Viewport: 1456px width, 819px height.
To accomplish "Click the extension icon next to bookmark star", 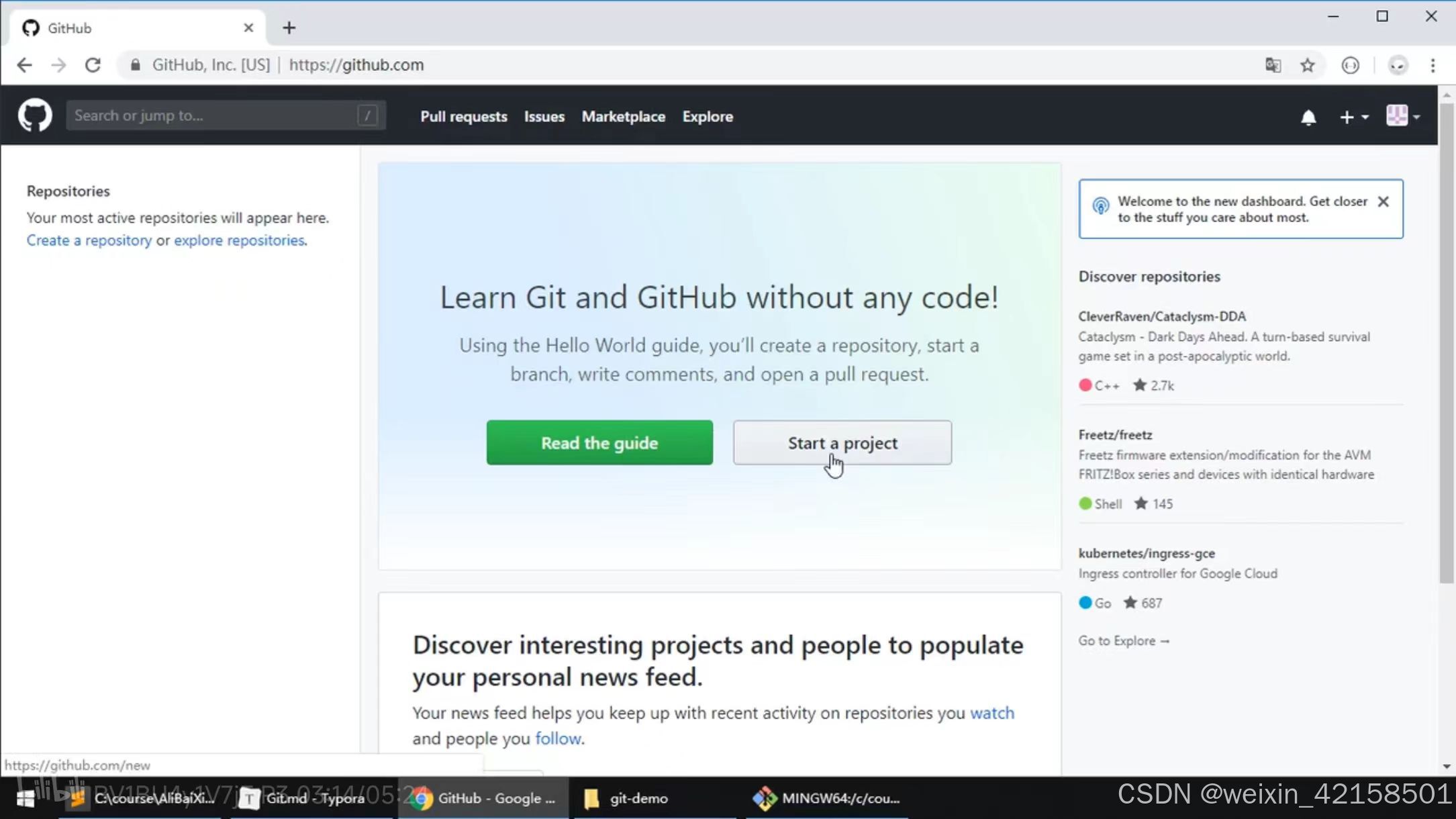I will [1351, 65].
